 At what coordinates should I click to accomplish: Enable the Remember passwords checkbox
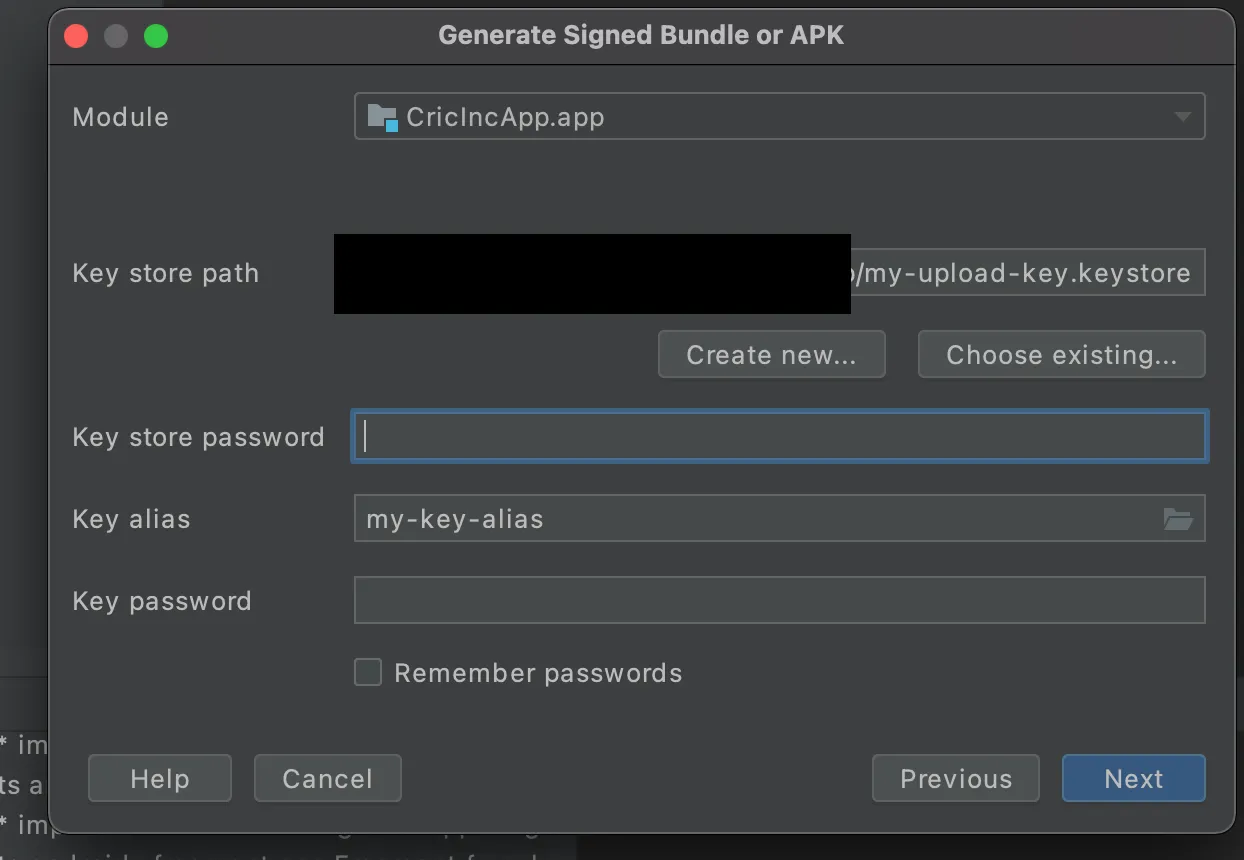point(368,672)
